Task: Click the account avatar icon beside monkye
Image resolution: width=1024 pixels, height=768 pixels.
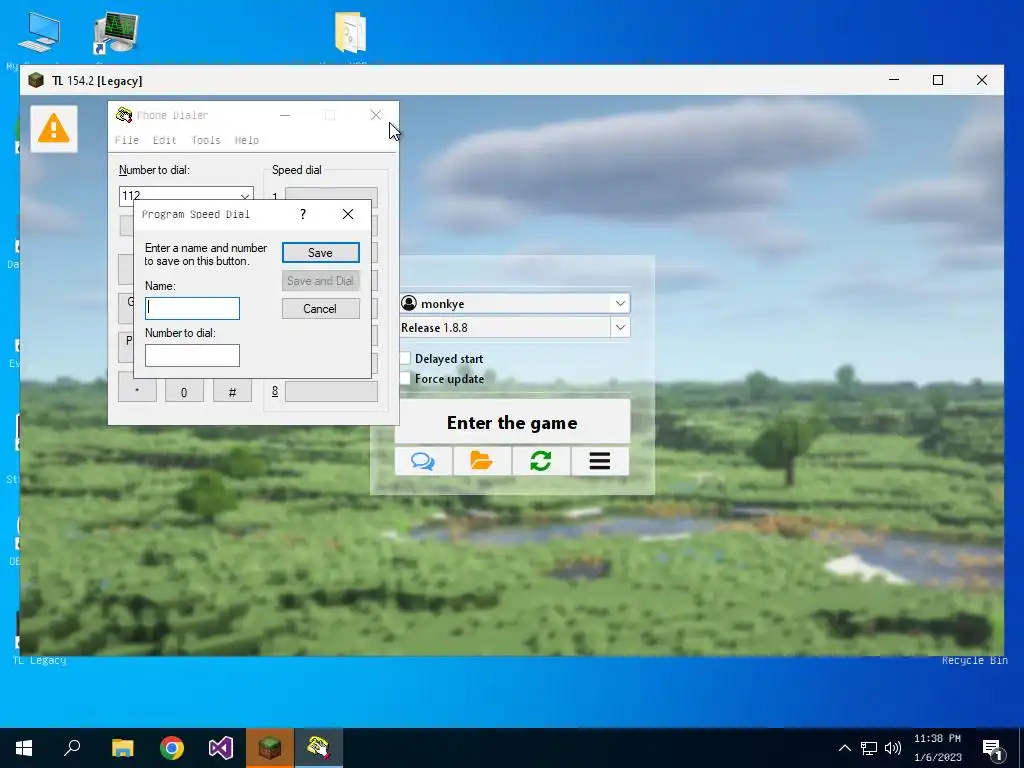Action: pos(409,304)
